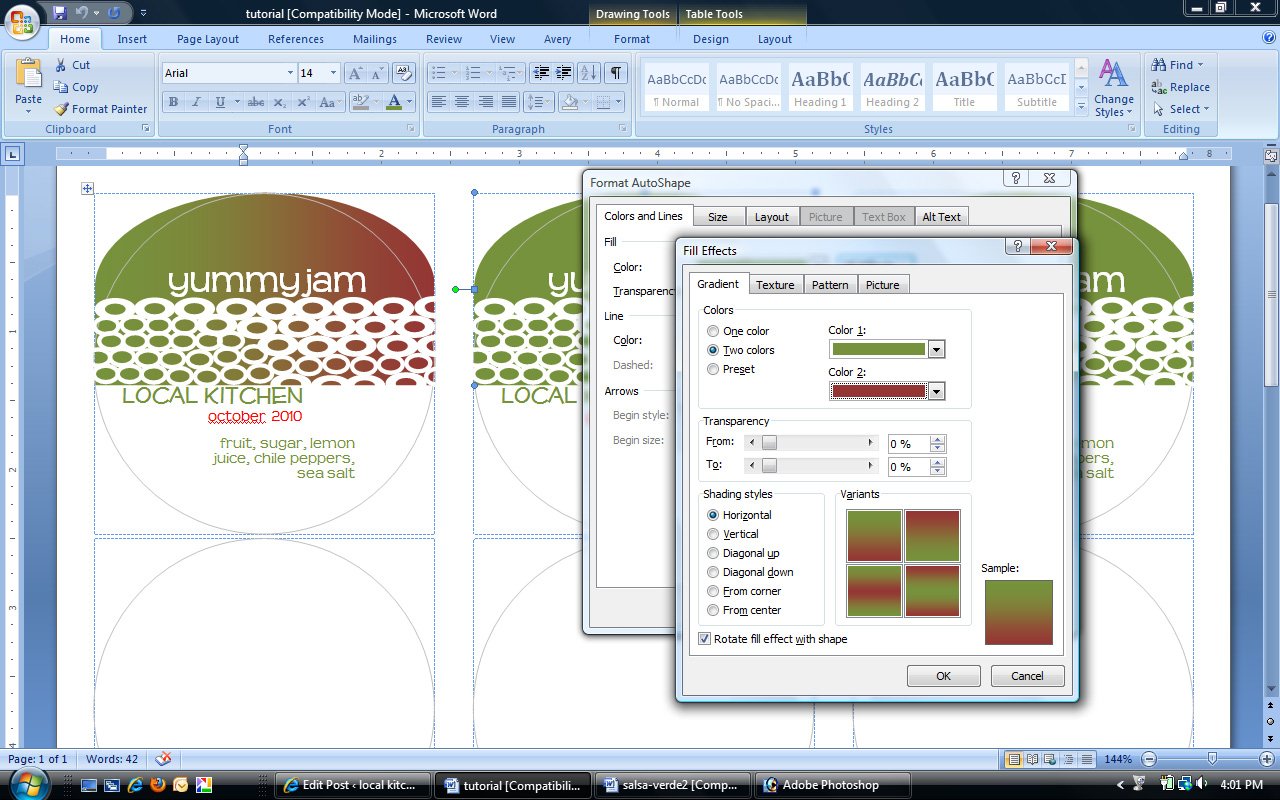The height and width of the screenshot is (800, 1280).
Task: Click the Italic formatting icon
Action: [x=196, y=102]
